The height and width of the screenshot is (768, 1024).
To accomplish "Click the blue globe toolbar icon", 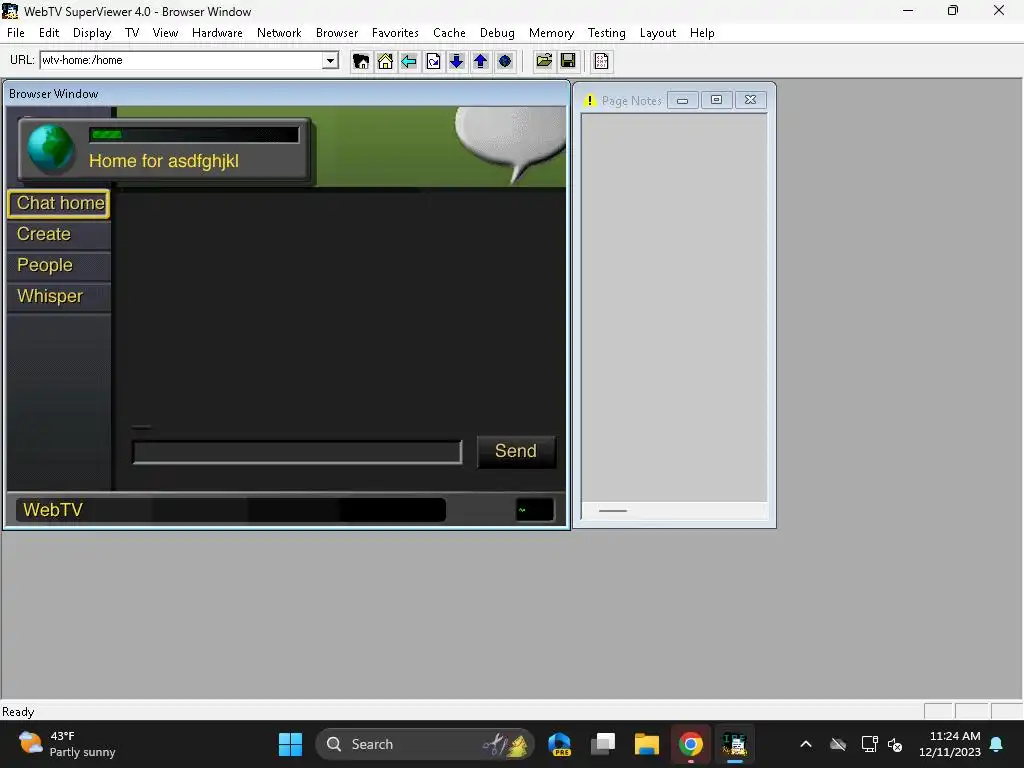I will coord(505,61).
